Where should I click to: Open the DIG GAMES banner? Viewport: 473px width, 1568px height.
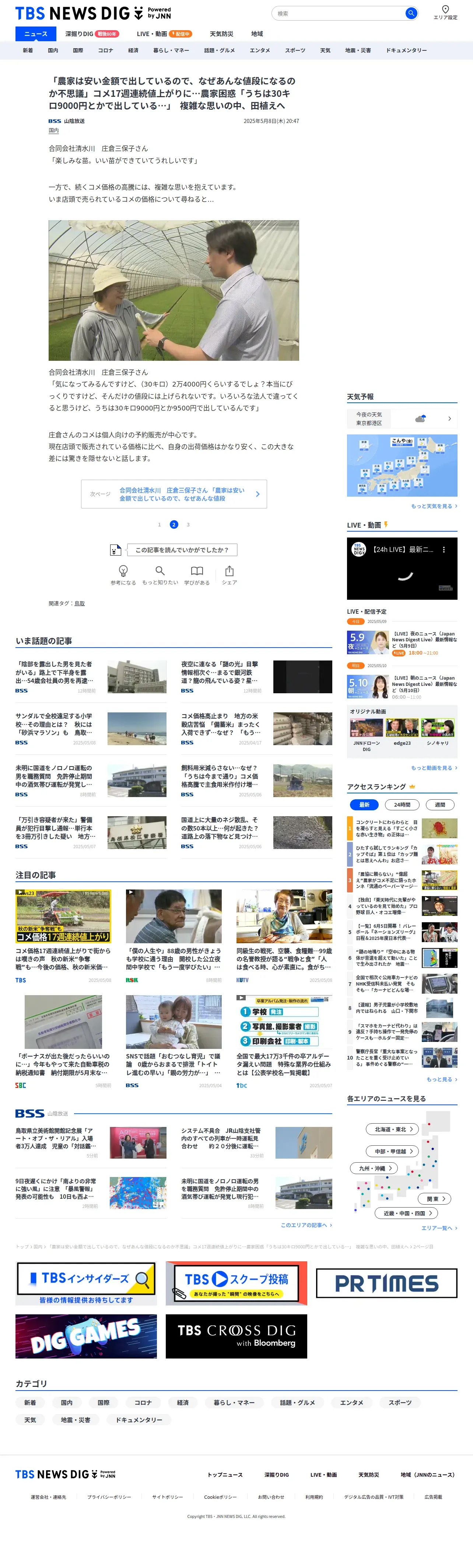[x=86, y=1336]
